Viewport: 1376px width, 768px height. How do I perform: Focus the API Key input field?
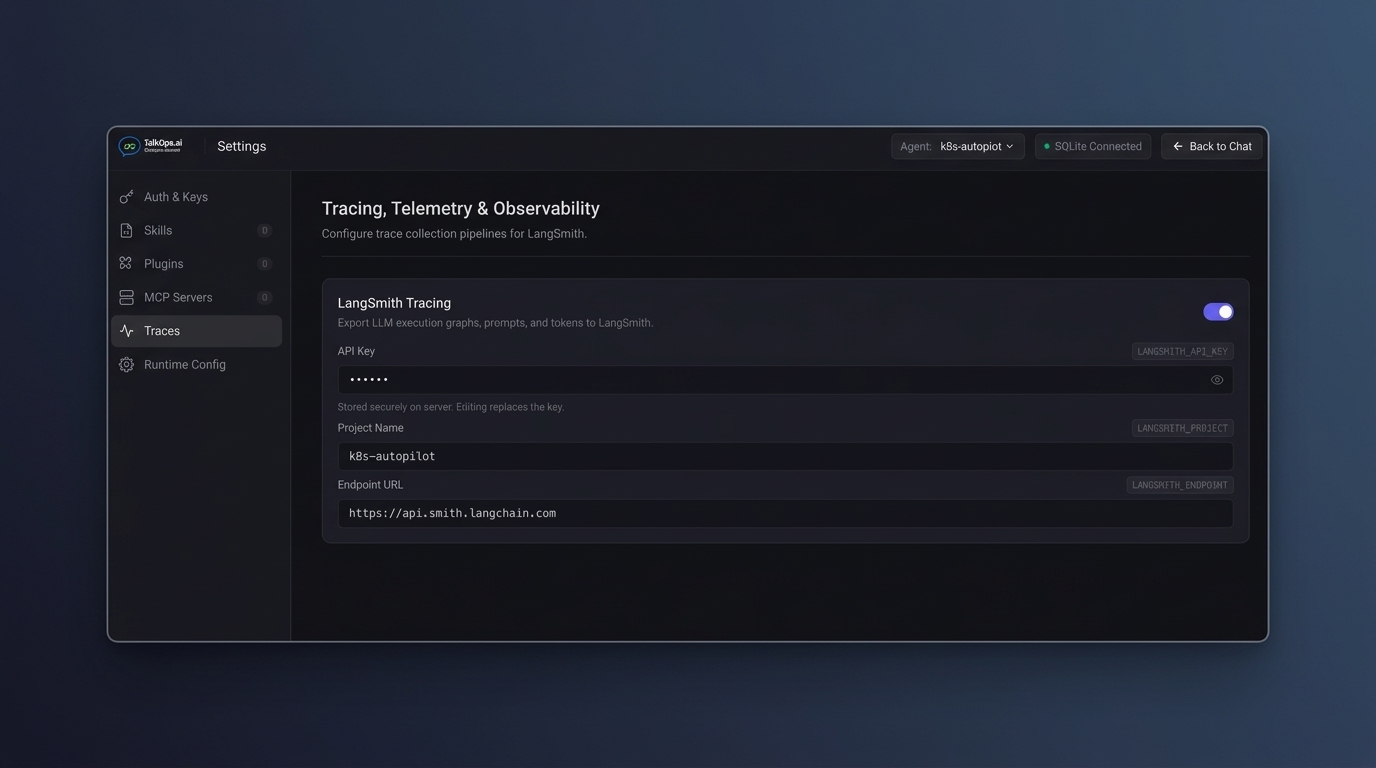click(x=785, y=380)
